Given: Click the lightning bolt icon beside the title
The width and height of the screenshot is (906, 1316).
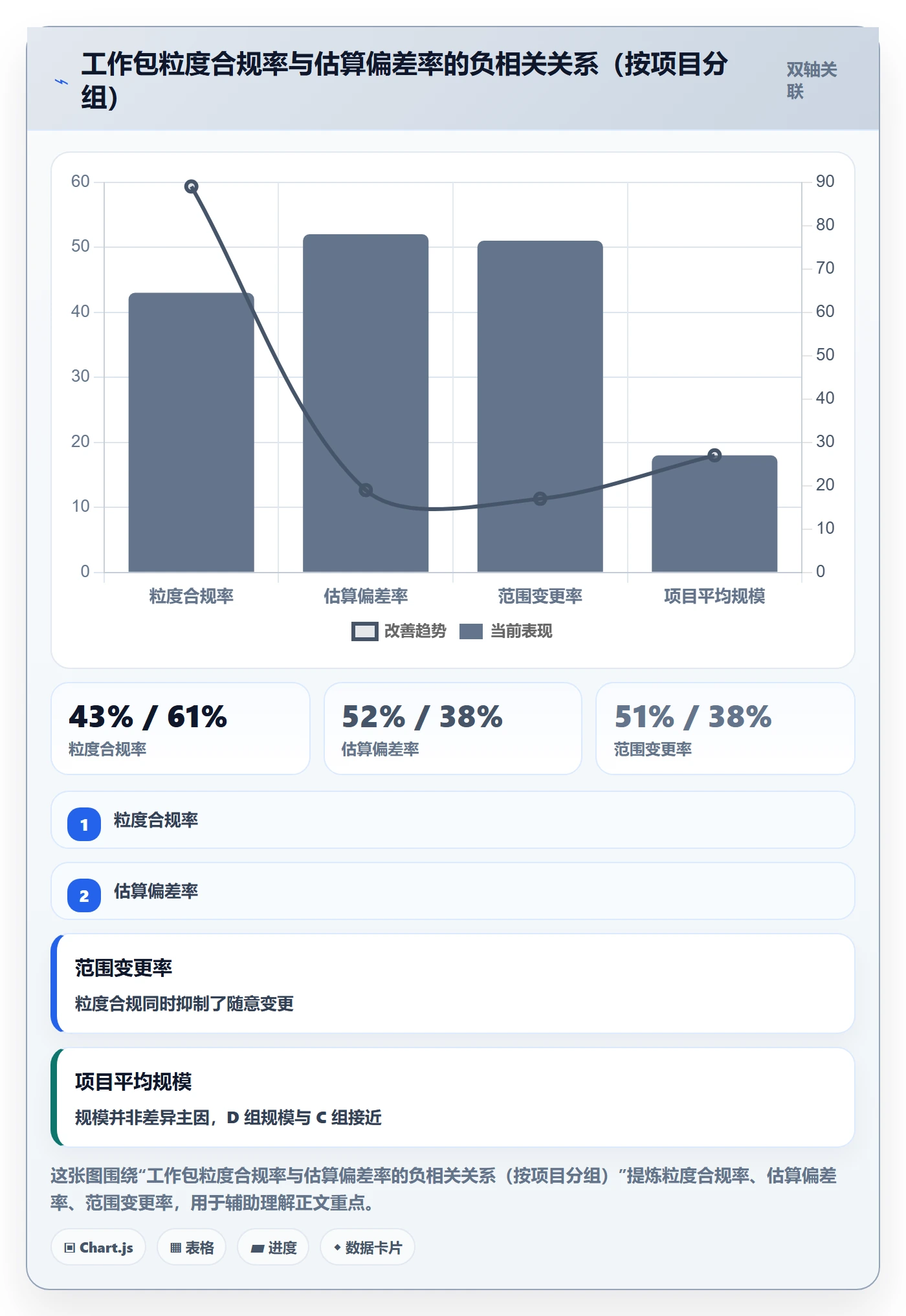Looking at the screenshot, I should (x=61, y=82).
